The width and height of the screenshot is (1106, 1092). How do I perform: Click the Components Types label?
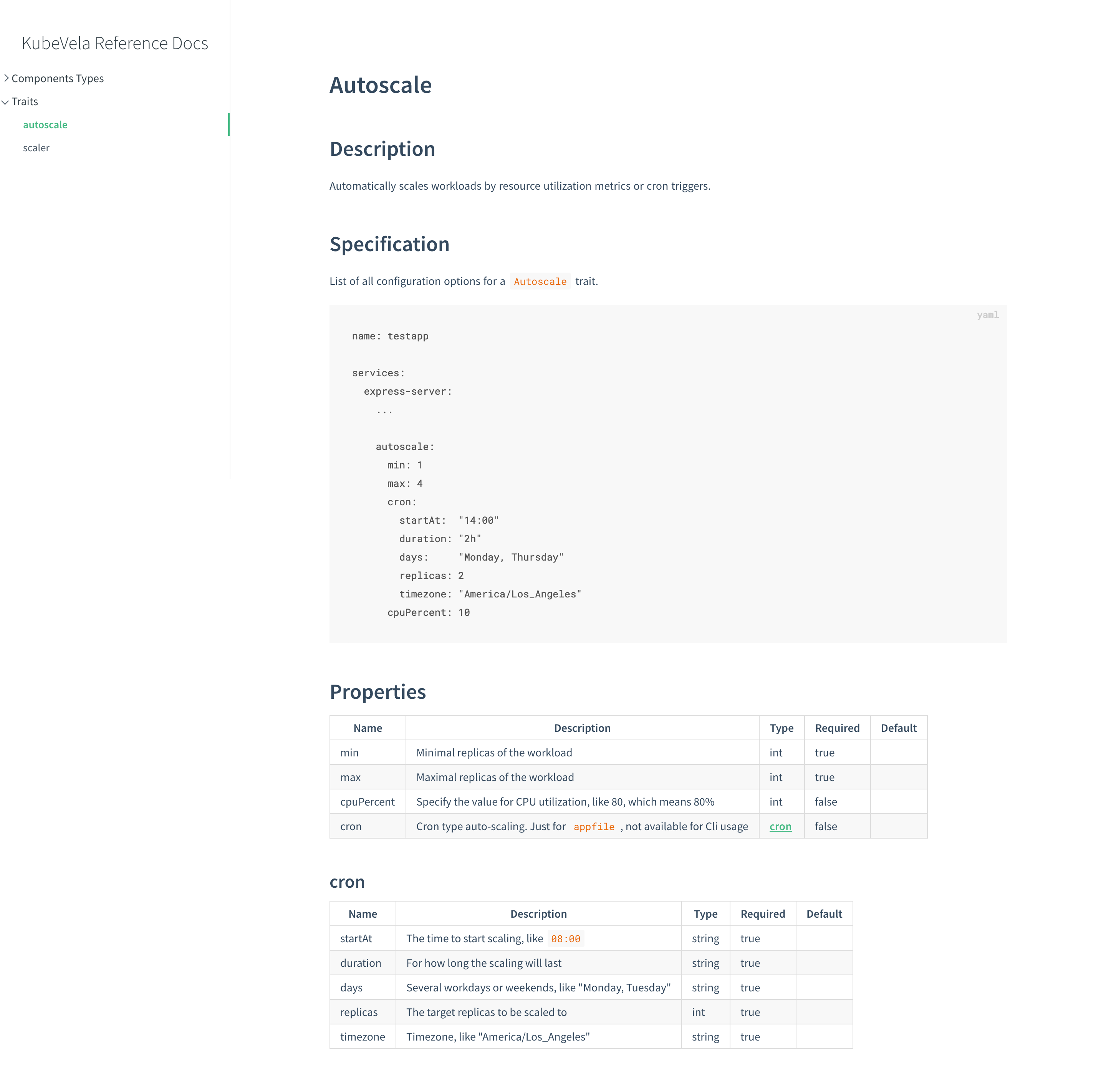pos(57,78)
